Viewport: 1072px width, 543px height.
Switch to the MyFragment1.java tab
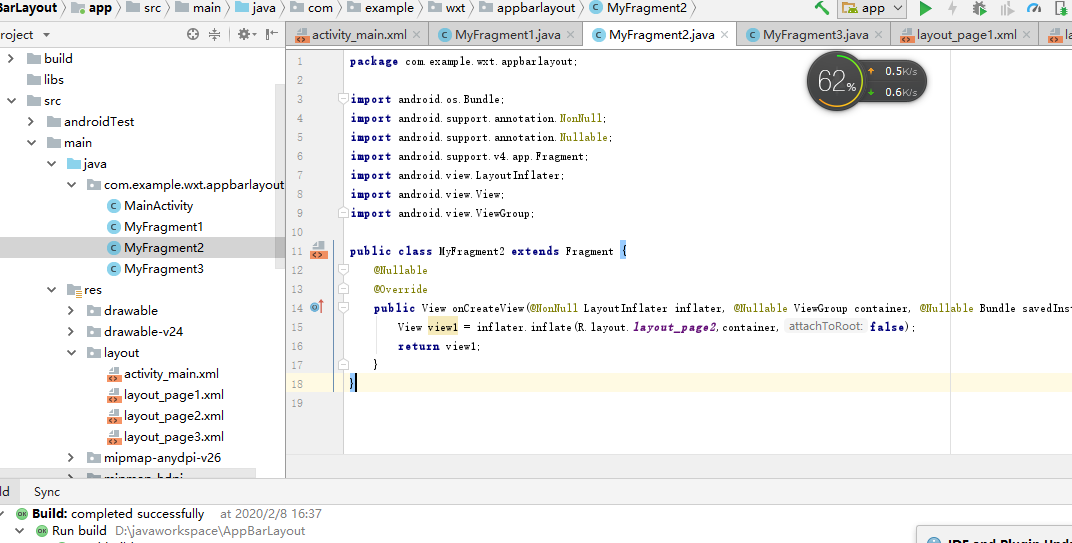507,35
